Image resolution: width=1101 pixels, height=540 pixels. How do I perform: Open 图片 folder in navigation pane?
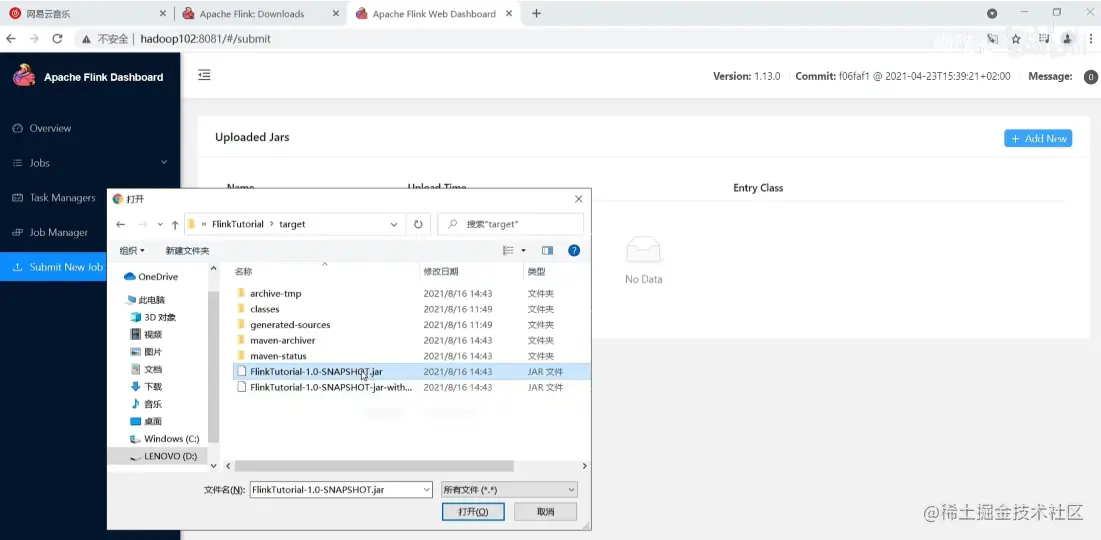coord(146,352)
